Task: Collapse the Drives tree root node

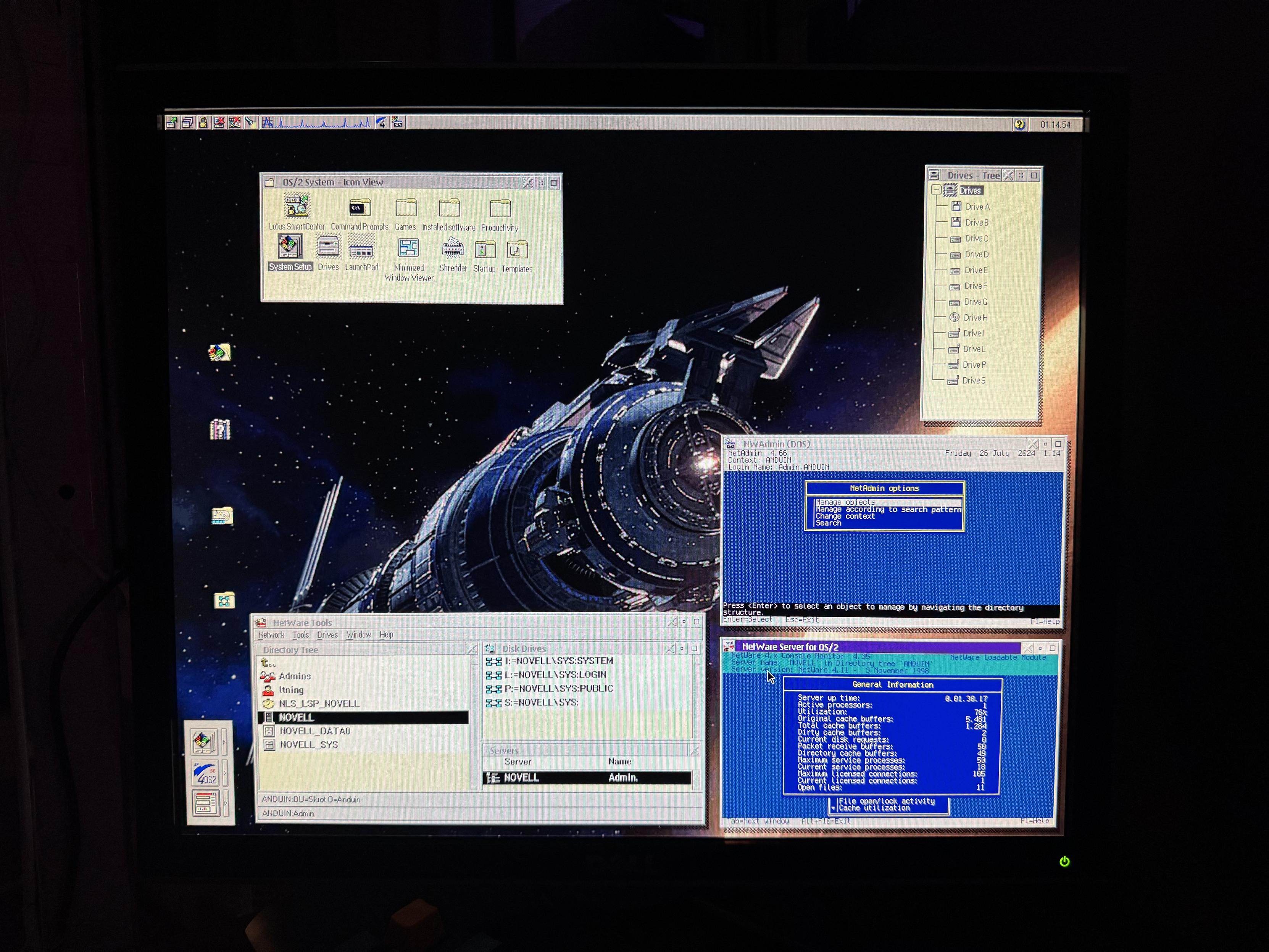Action: [936, 190]
